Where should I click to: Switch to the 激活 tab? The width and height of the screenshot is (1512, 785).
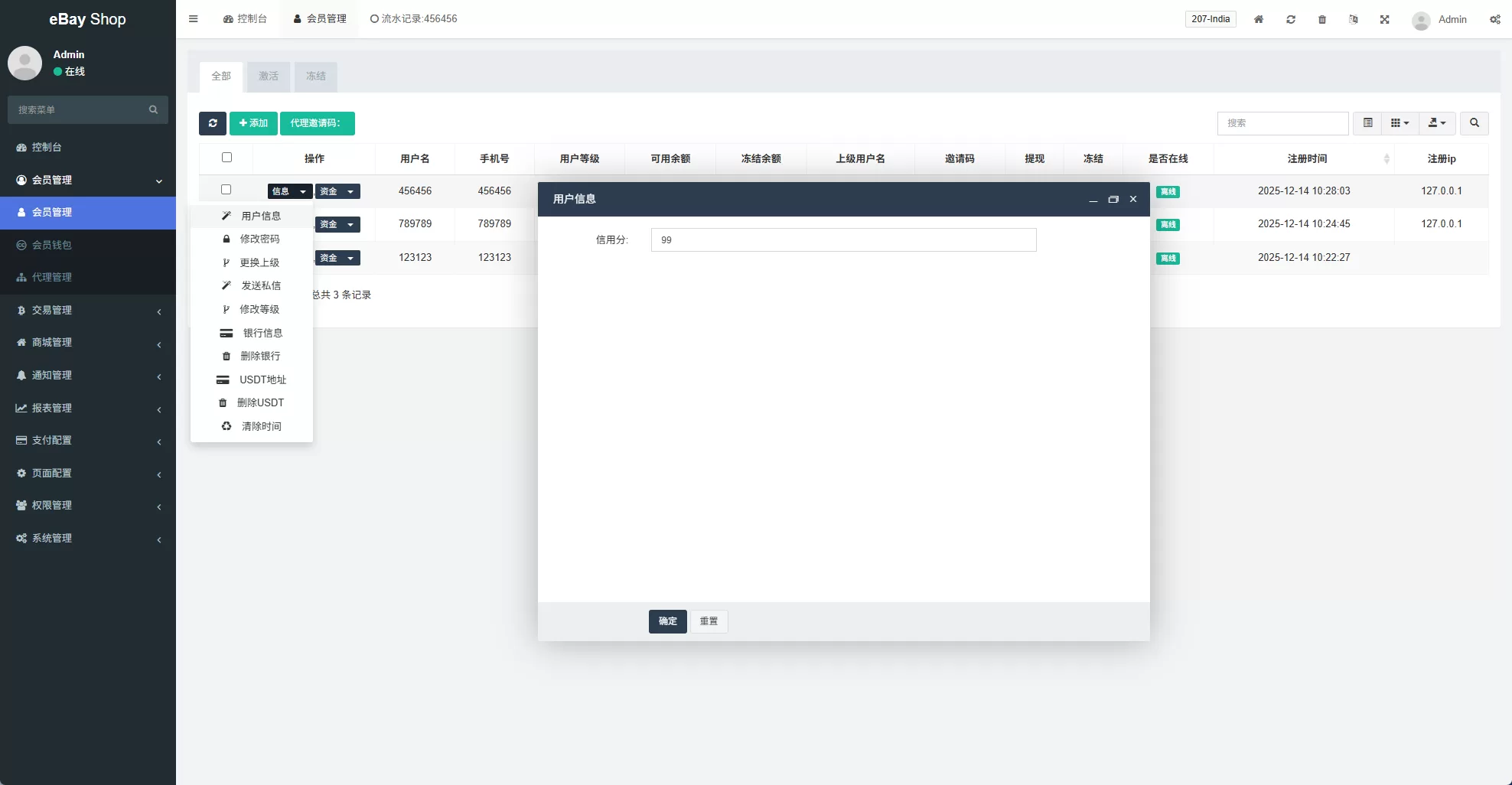268,77
